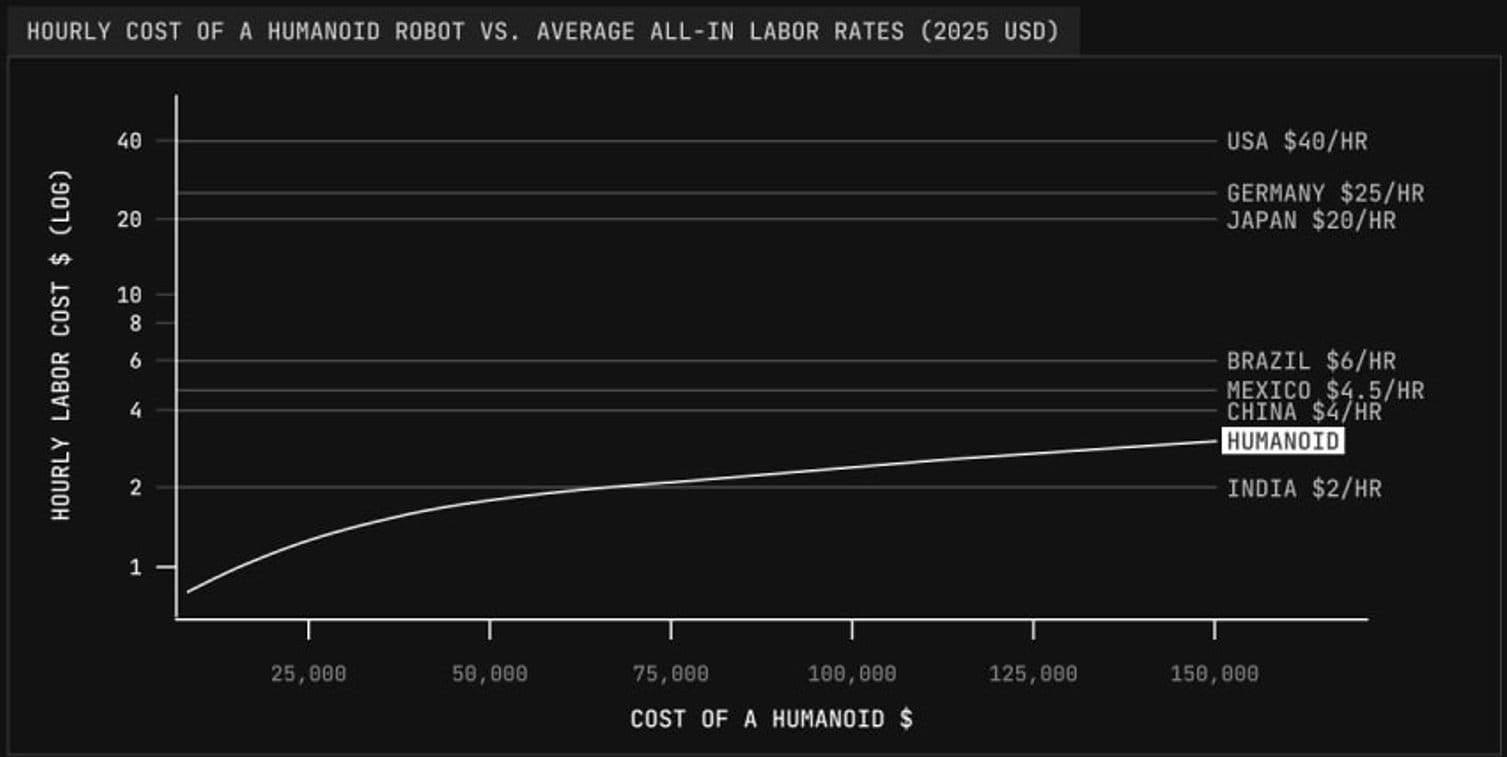
Task: Select the JAPAN $20/HR label
Action: pos(1310,220)
